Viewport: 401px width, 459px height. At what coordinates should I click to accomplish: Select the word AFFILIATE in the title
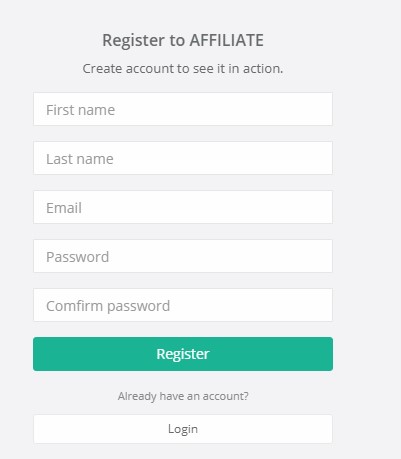pyautogui.click(x=227, y=40)
